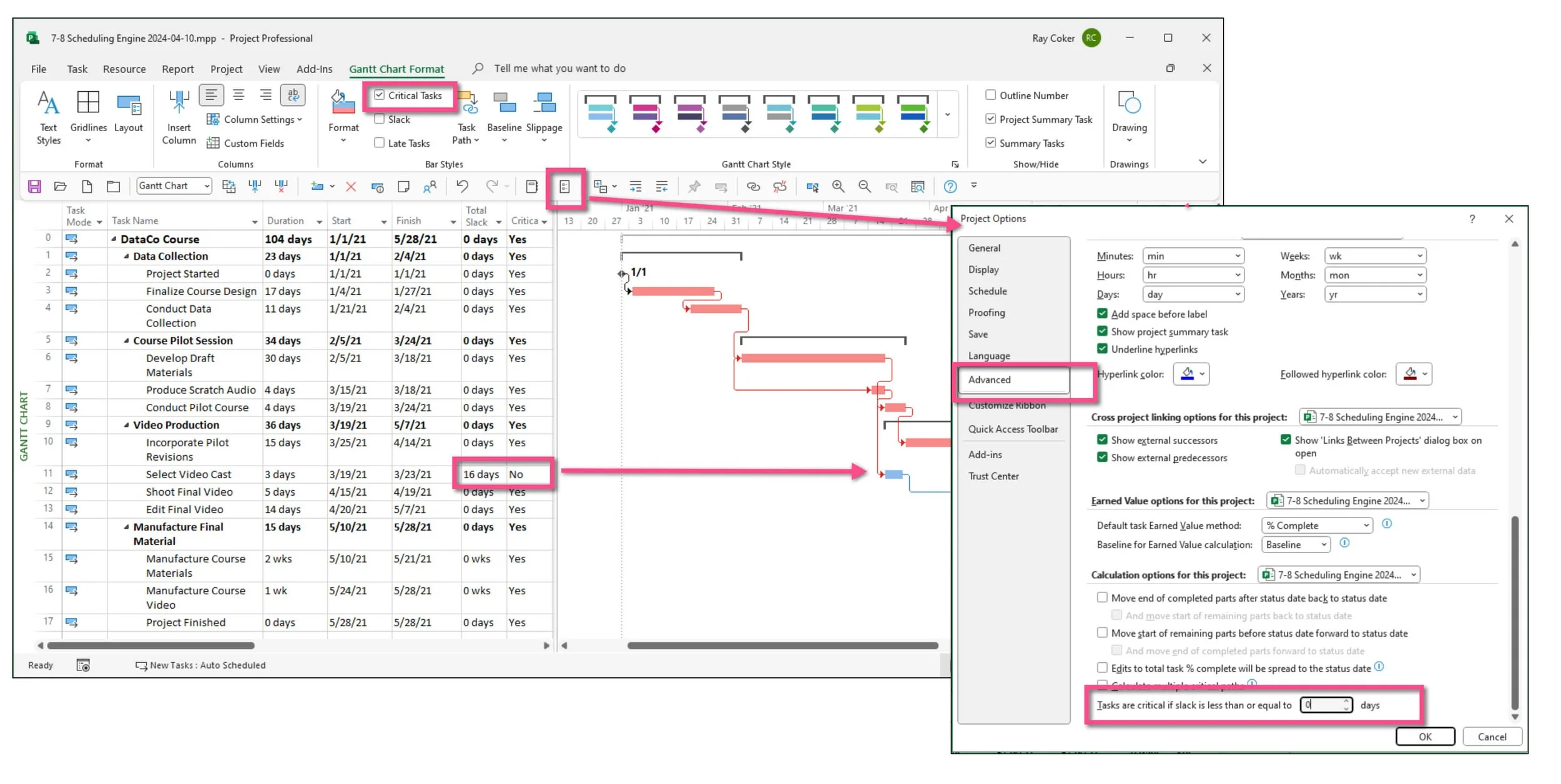The width and height of the screenshot is (1561, 784).
Task: Click the Select Video Cast task name
Action: [189, 474]
